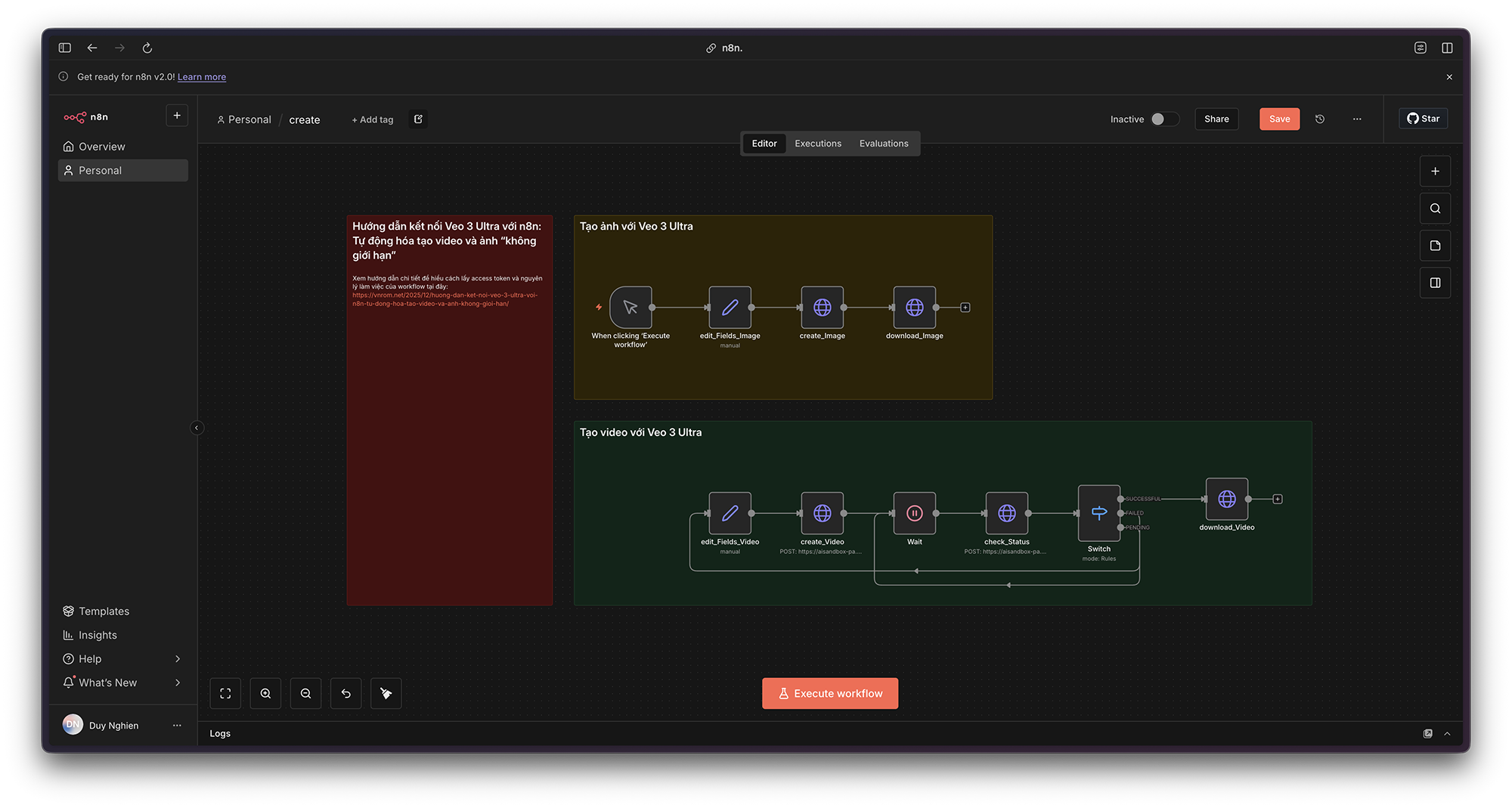
Task: Toggle the Inactive workflow switch on
Action: [1163, 119]
